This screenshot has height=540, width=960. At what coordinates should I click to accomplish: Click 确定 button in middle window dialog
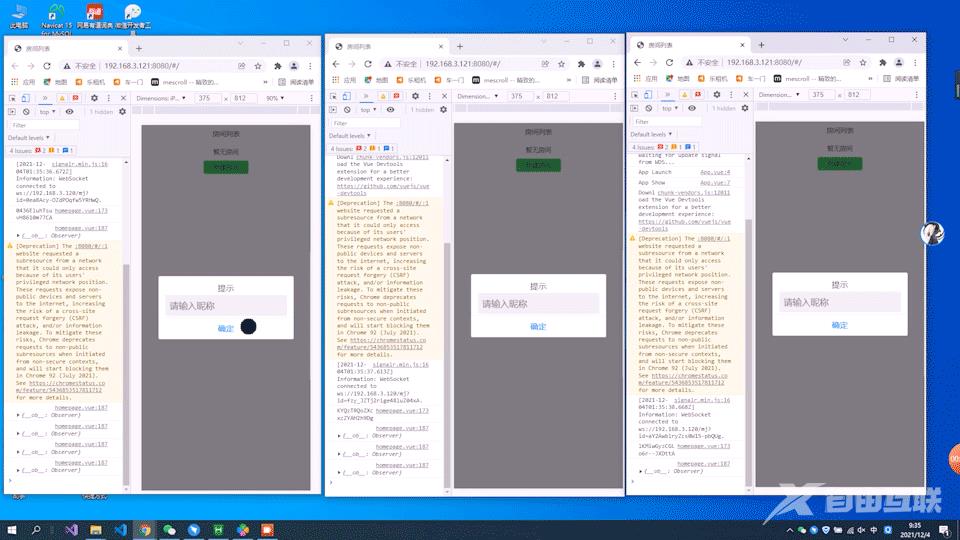(538, 327)
